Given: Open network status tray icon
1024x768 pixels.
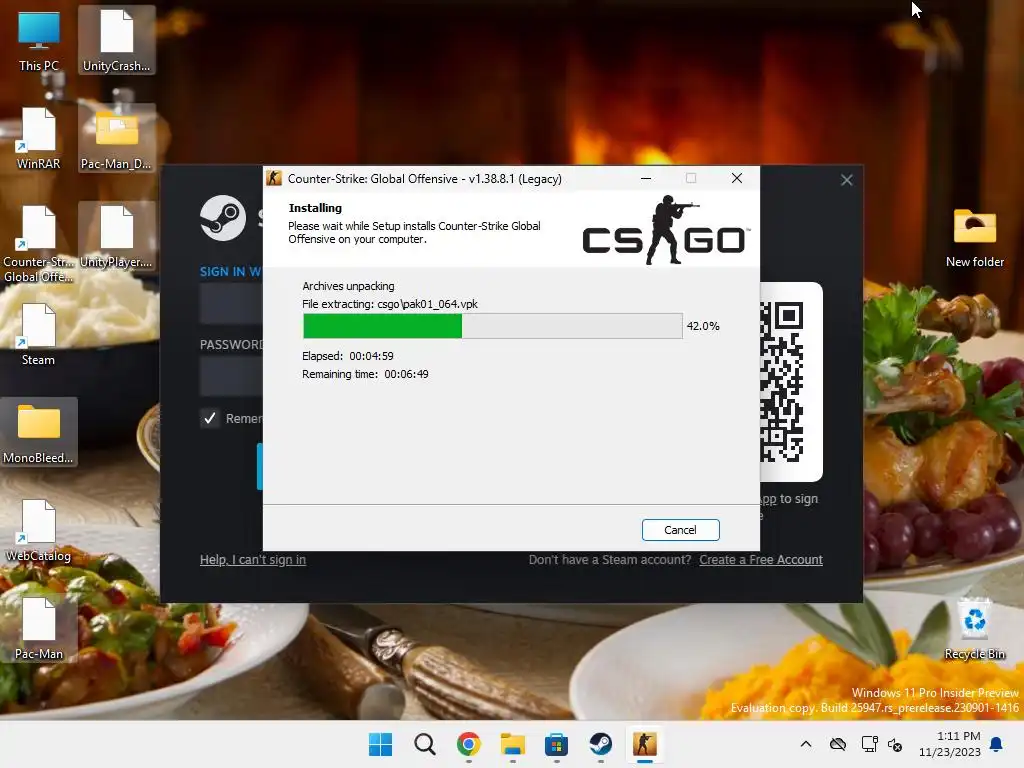Looking at the screenshot, I should 869,744.
